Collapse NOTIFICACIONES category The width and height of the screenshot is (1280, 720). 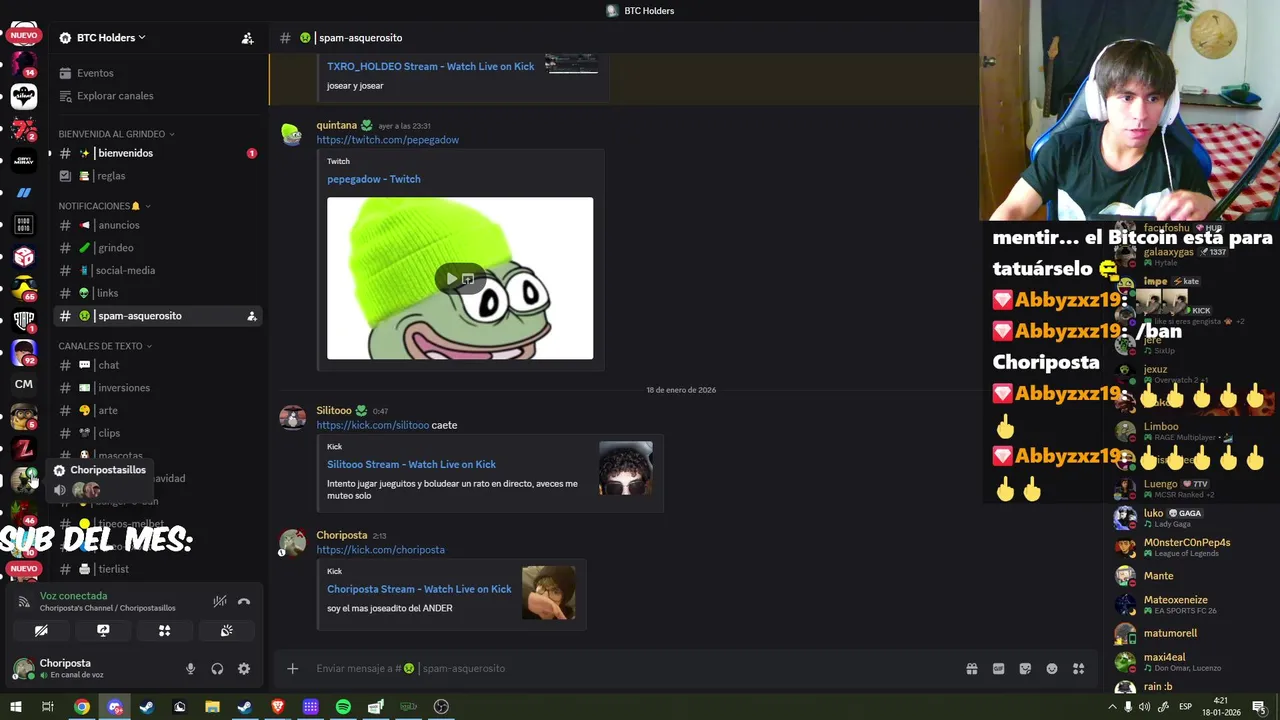104,206
